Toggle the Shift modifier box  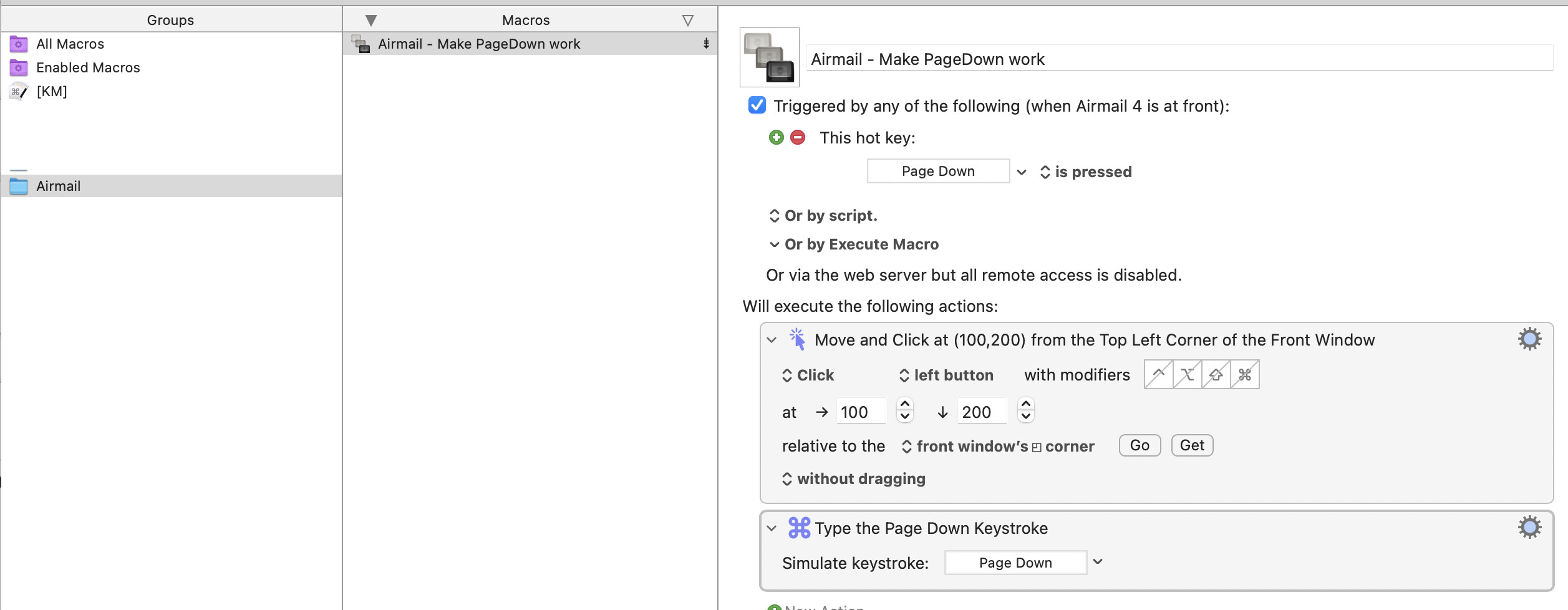[1216, 374]
